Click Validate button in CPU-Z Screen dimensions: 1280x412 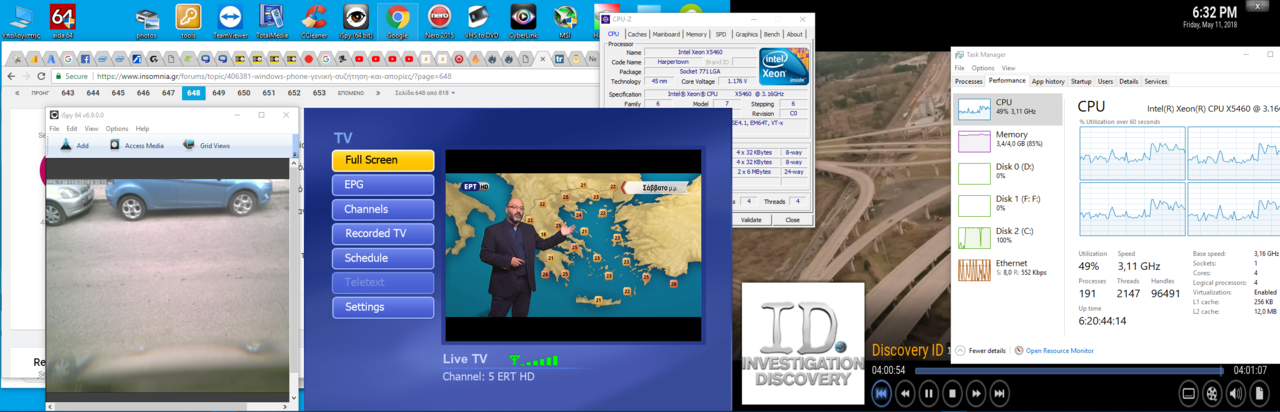coord(751,220)
